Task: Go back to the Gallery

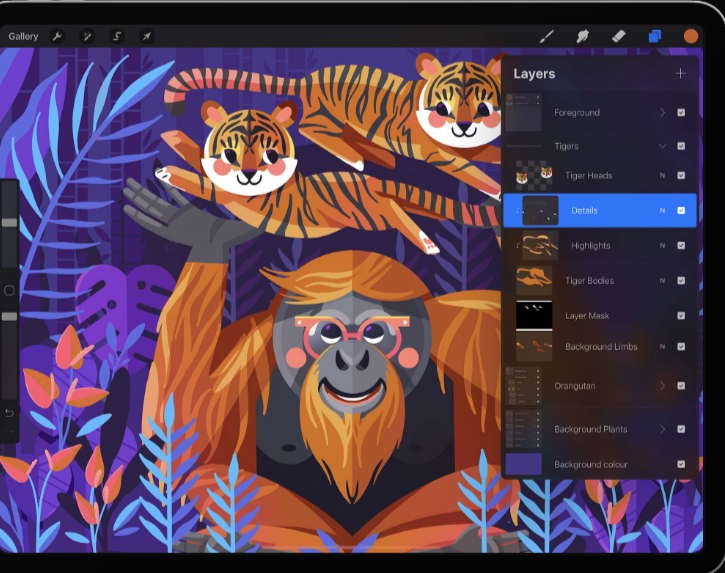Action: tap(23, 37)
